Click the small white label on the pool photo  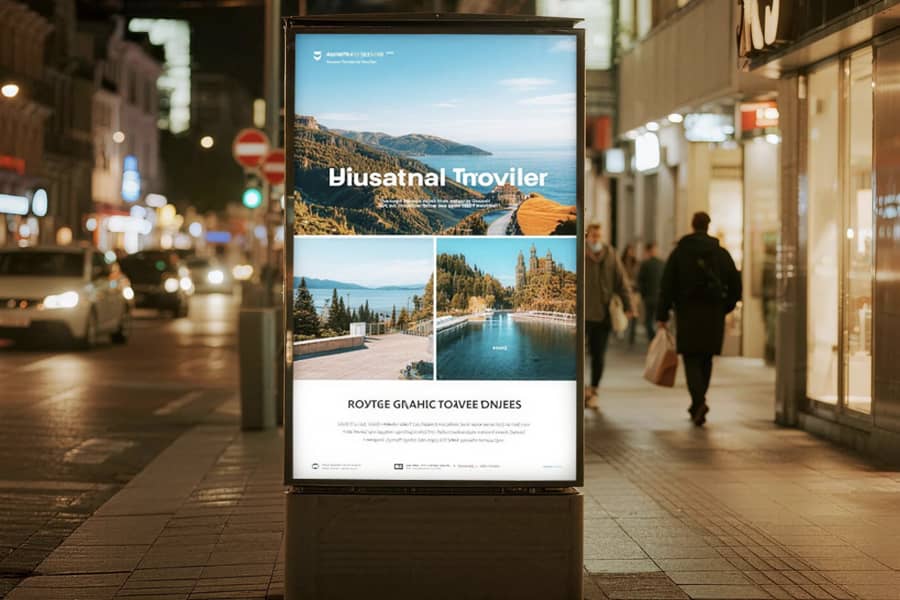(499, 348)
